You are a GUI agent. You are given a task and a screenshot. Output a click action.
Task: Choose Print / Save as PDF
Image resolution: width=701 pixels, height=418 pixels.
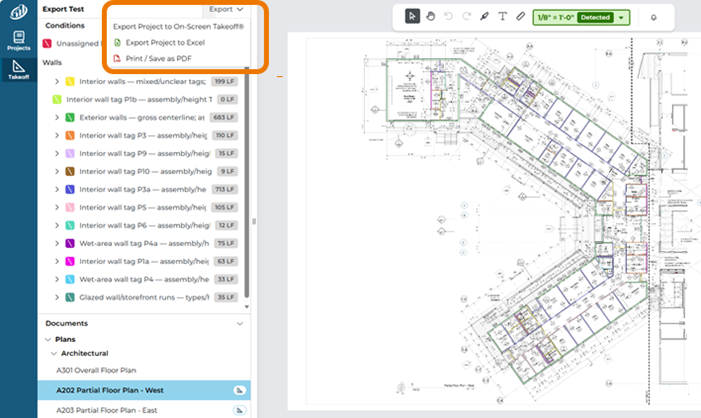[158, 58]
